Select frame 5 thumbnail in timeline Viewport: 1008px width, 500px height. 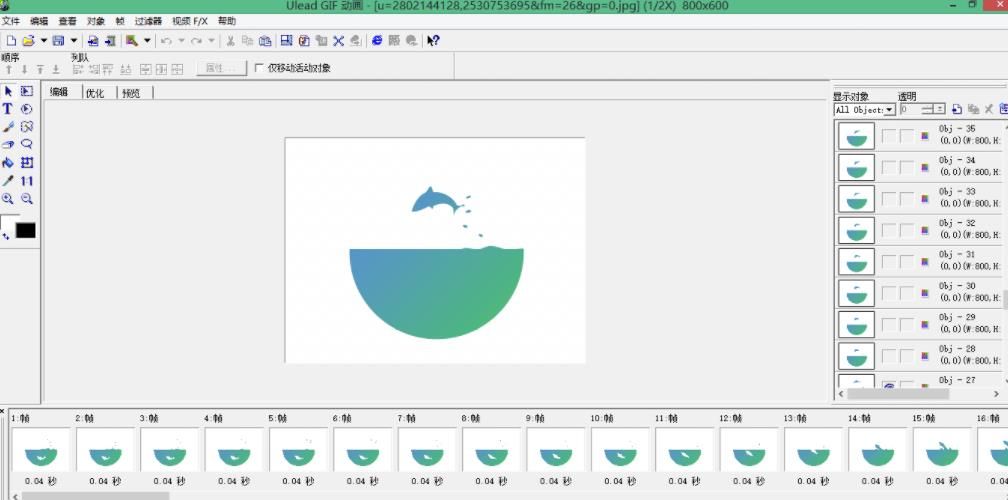298,450
